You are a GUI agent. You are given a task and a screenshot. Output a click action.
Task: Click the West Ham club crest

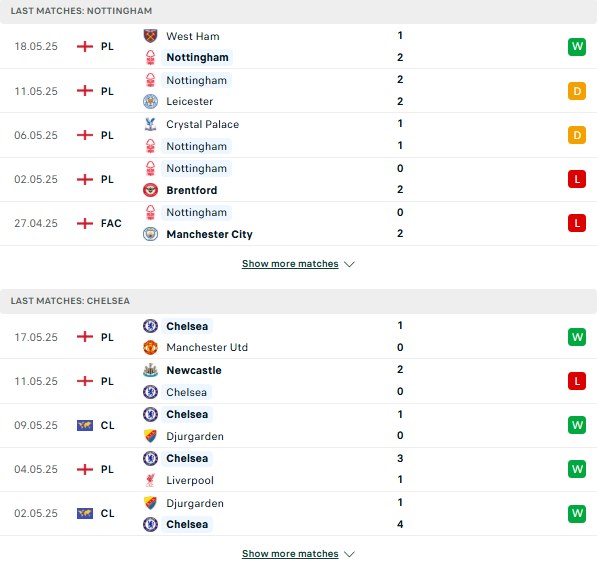[x=150, y=36]
